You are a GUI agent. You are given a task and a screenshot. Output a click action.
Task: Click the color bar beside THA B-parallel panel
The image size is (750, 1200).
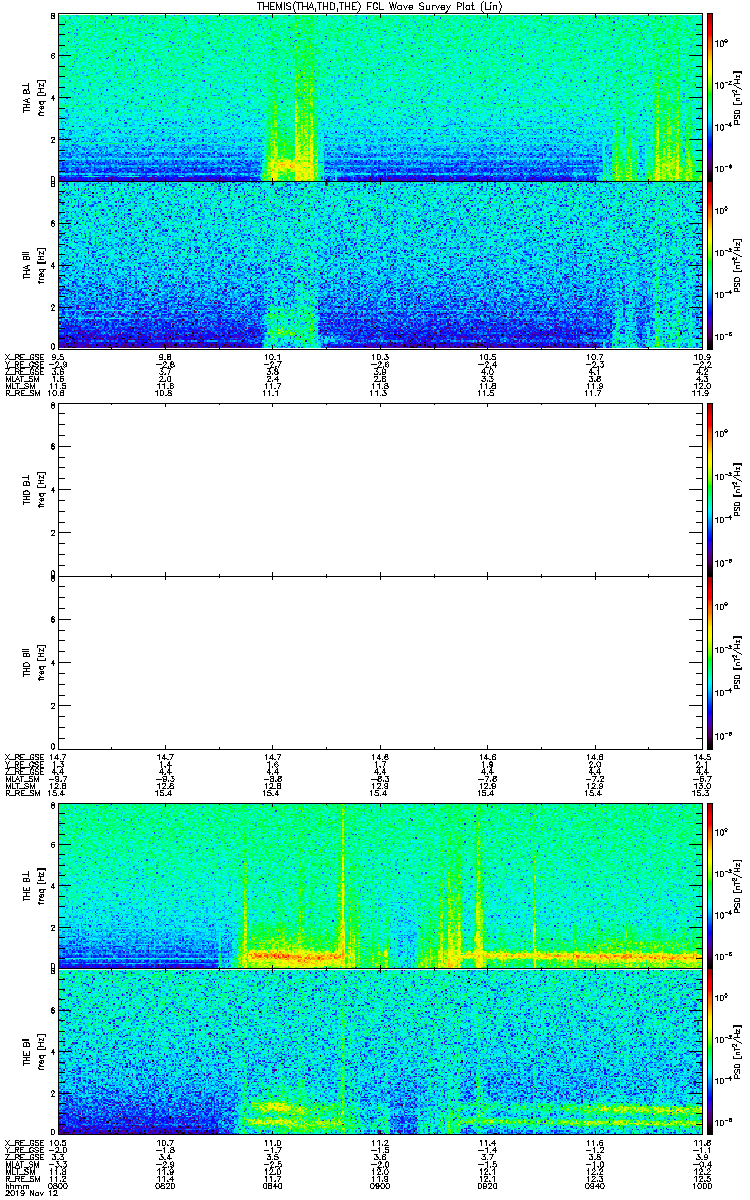[x=709, y=264]
